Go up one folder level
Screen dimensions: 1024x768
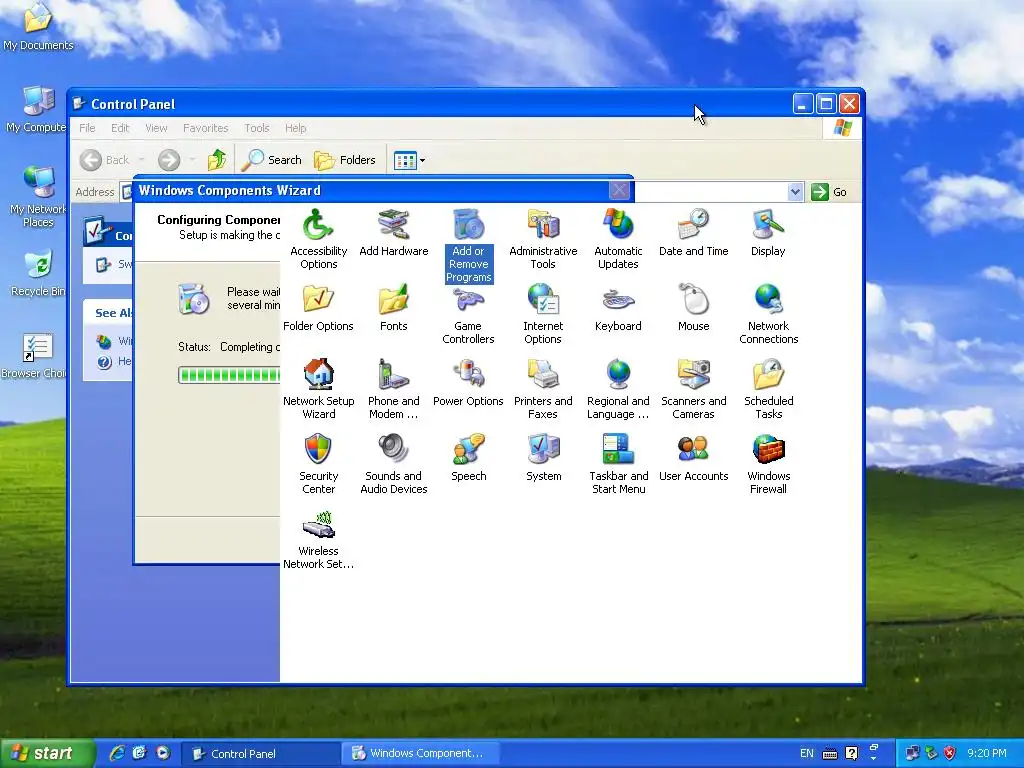click(217, 160)
